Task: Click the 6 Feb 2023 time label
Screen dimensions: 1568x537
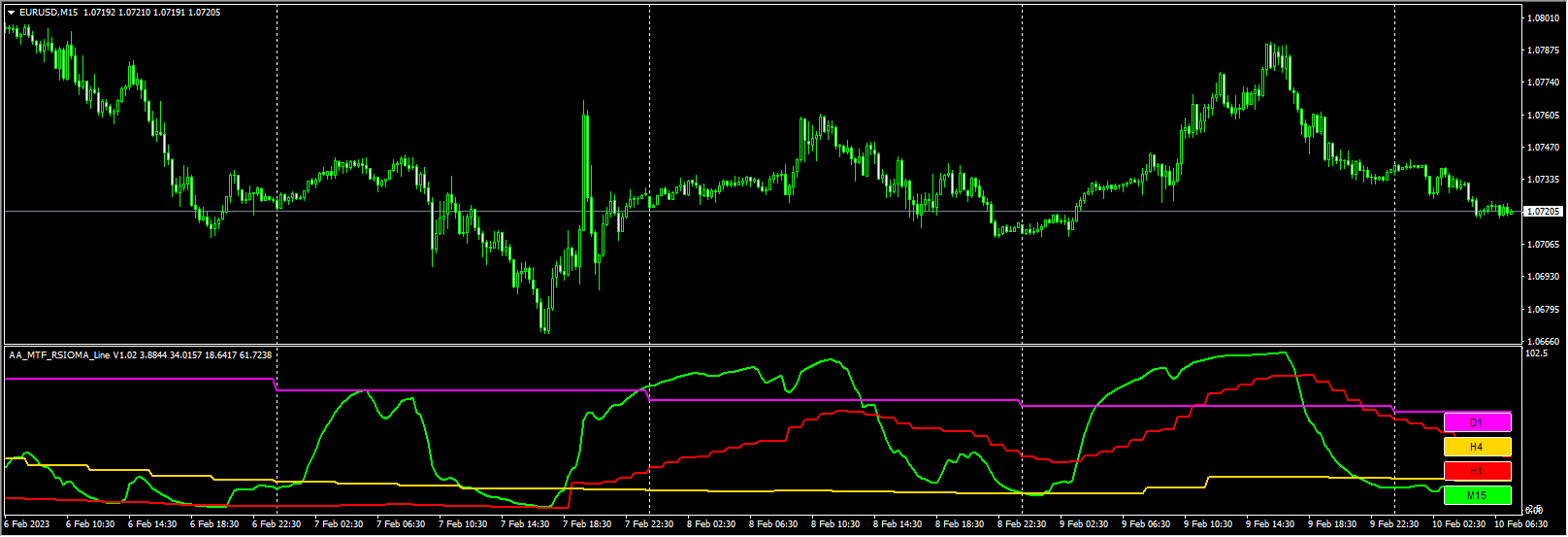Action: tap(27, 524)
